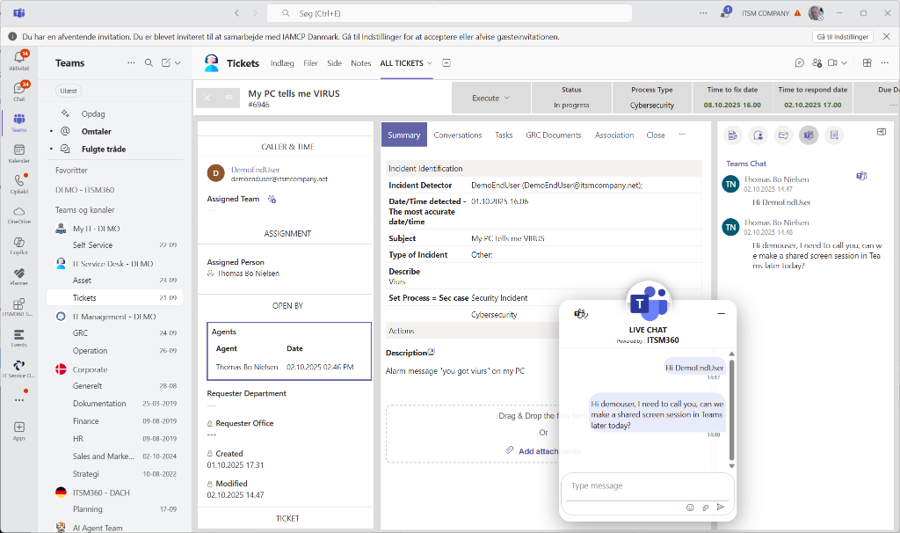900x533 pixels.
Task: Click the search icon in Teams panel
Action: click(x=149, y=63)
